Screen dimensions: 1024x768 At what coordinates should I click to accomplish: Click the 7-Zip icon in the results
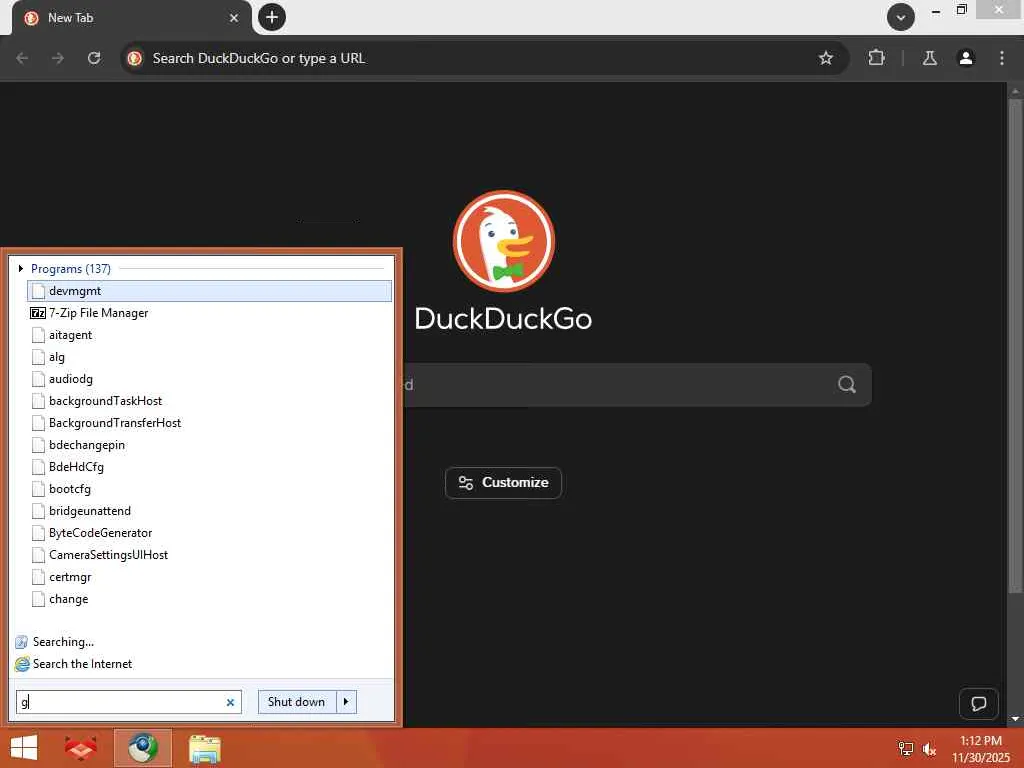38,313
